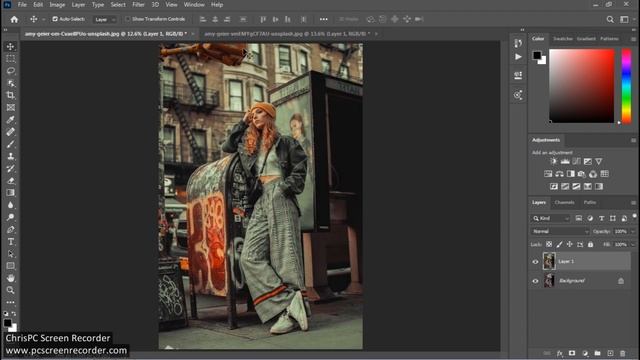
Task: Select the Crop tool
Action: point(11,95)
